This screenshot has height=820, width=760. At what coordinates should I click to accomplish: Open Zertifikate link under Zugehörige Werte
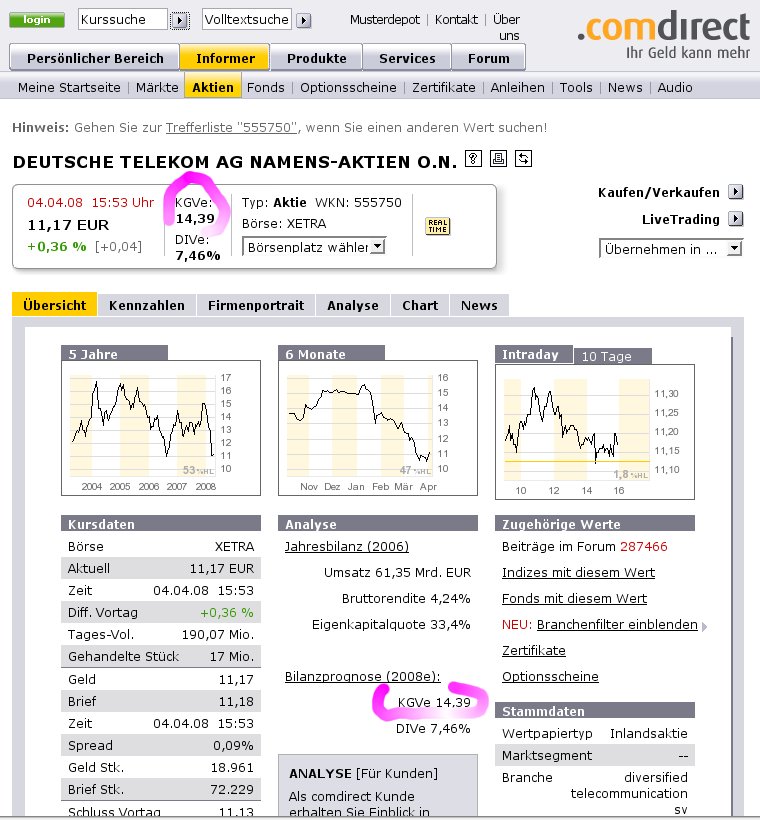[x=534, y=651]
